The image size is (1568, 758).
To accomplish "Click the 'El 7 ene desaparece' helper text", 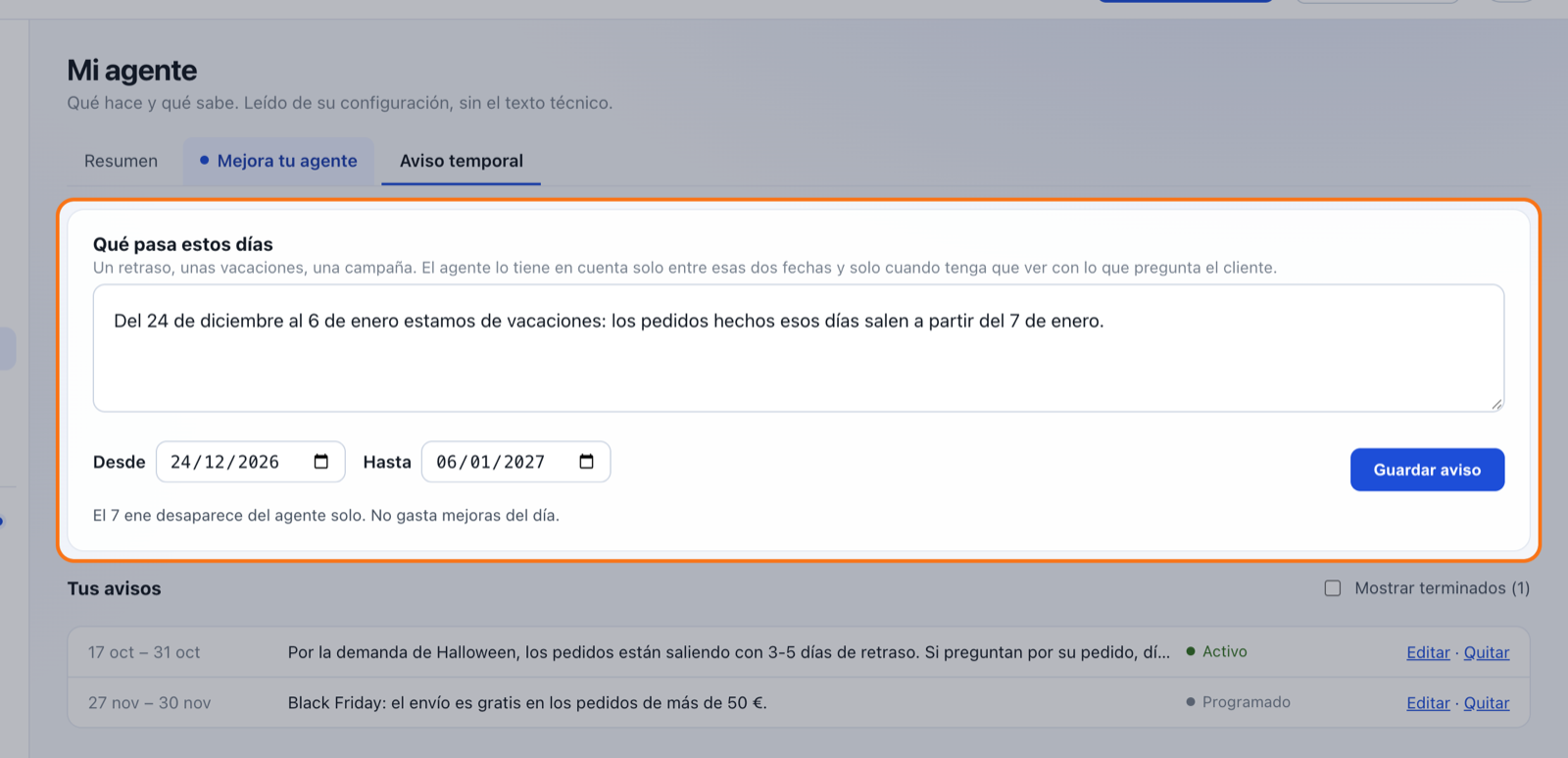I will (x=326, y=516).
